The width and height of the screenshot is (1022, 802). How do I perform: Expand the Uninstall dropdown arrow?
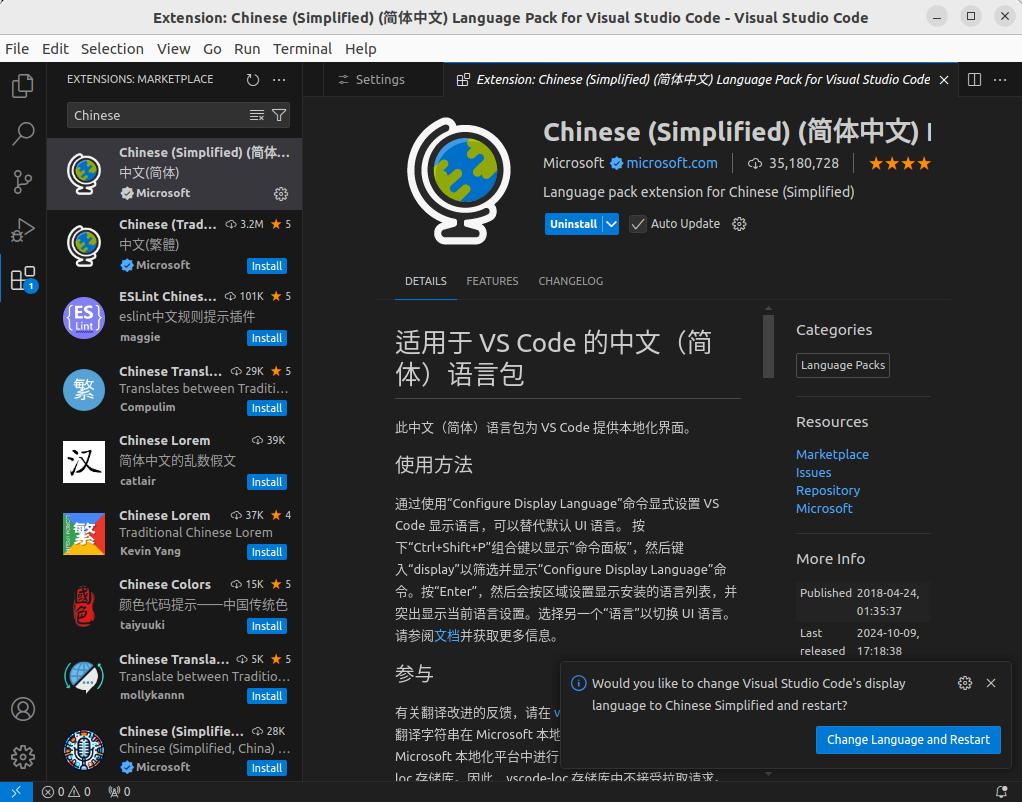[x=611, y=224]
